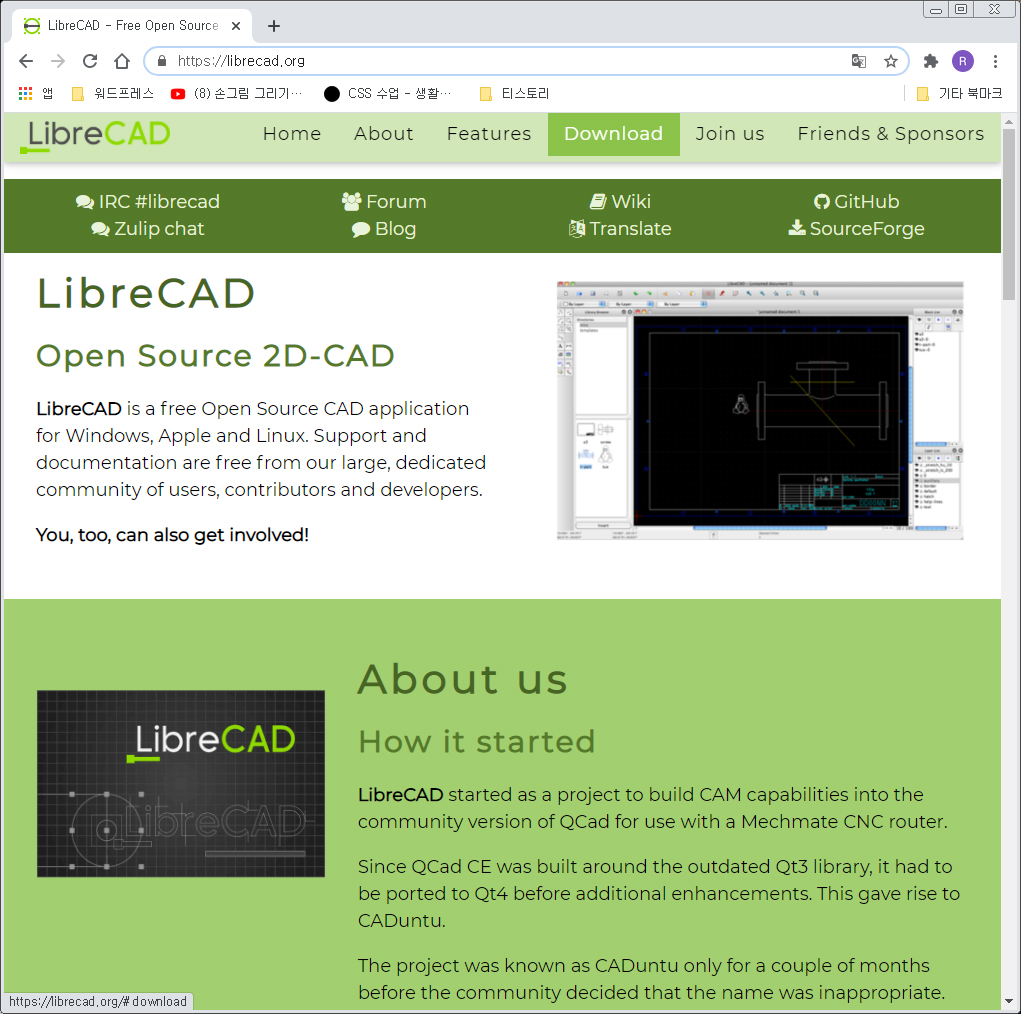Open the CSS 수업 bookmark
This screenshot has height=1014, width=1021.
[x=387, y=94]
